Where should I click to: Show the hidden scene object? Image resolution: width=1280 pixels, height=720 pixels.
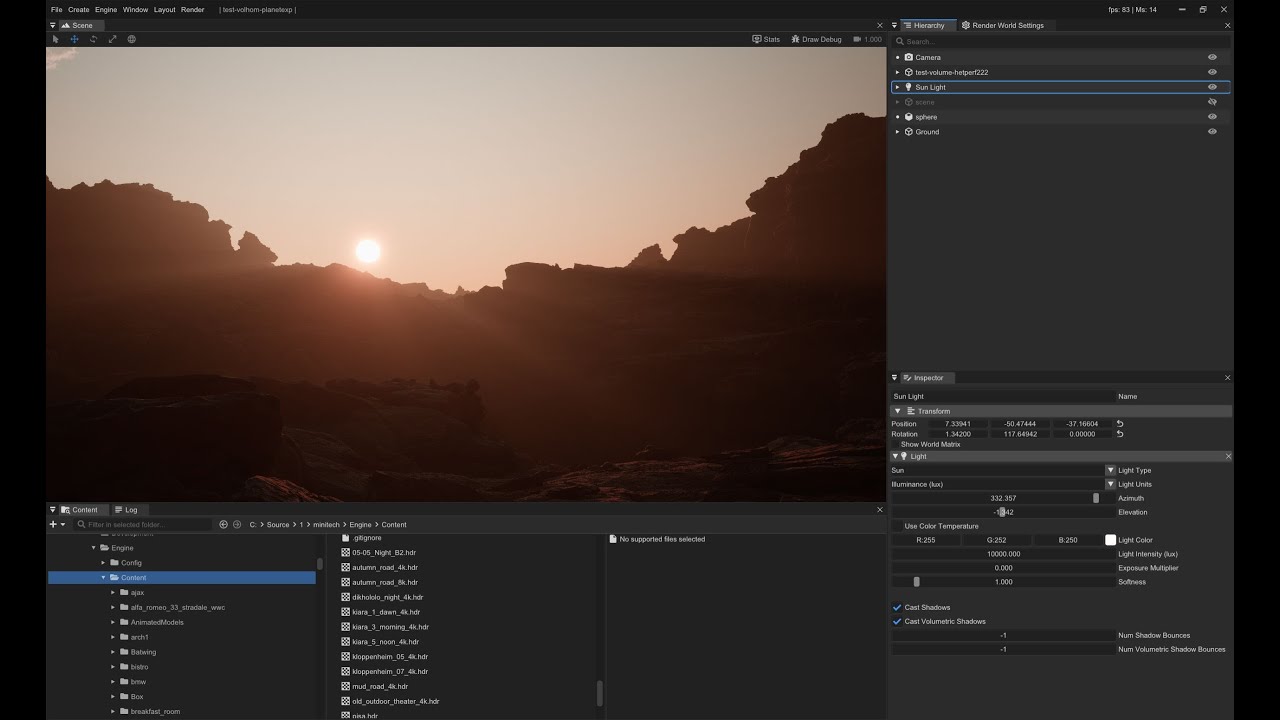(x=1212, y=102)
